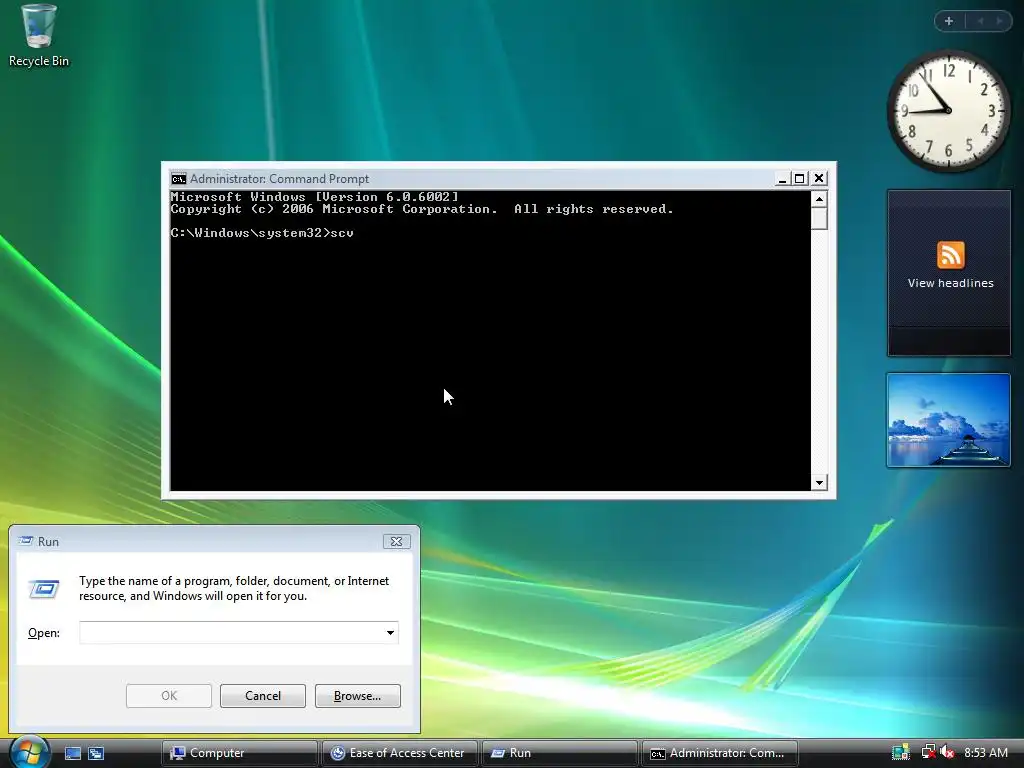Click Show Desktop quick launch icon
This screenshot has height=768, width=1024.
73,753
